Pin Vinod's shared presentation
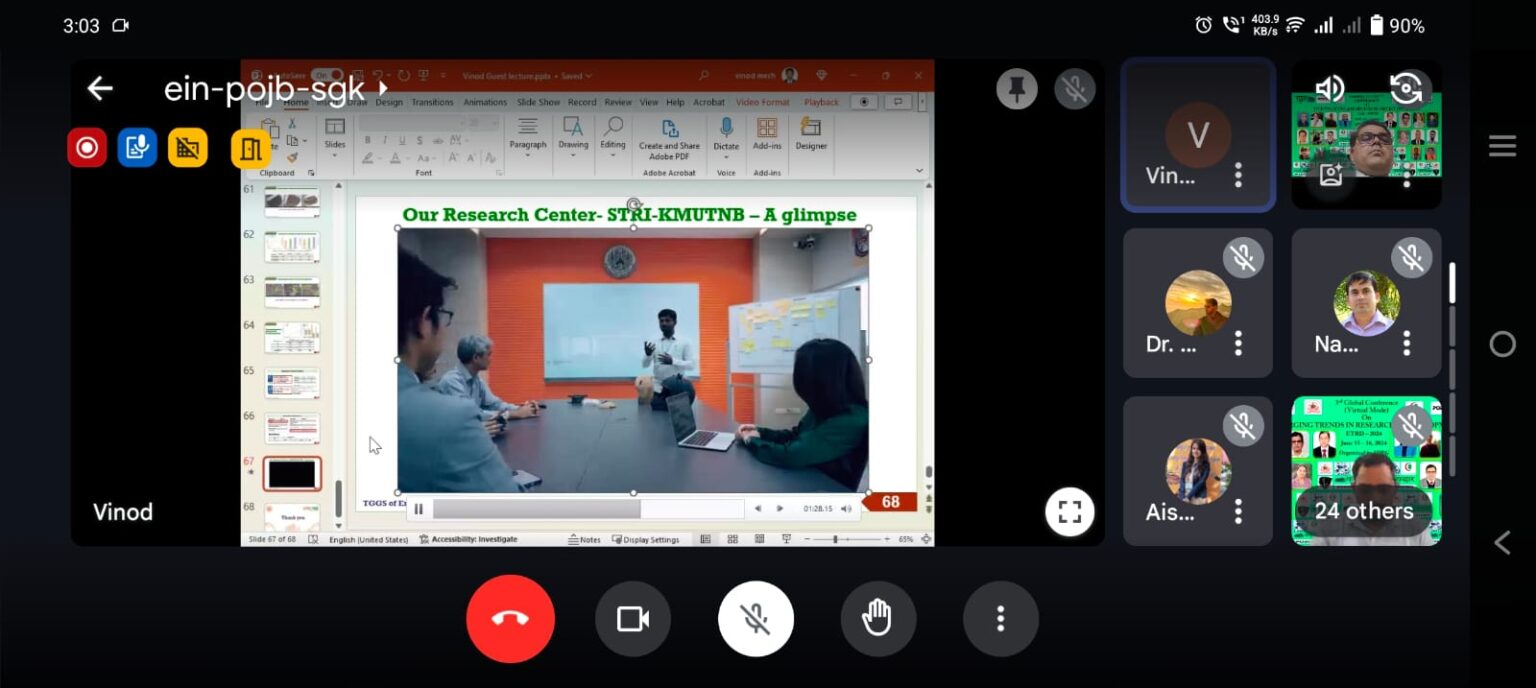Image resolution: width=1536 pixels, height=688 pixels. 1017,90
